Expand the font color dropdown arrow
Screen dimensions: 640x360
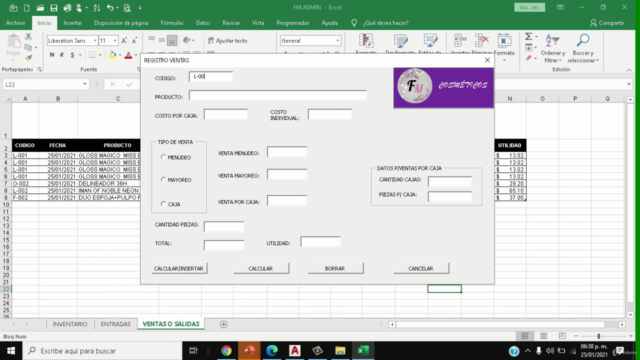click(136, 55)
